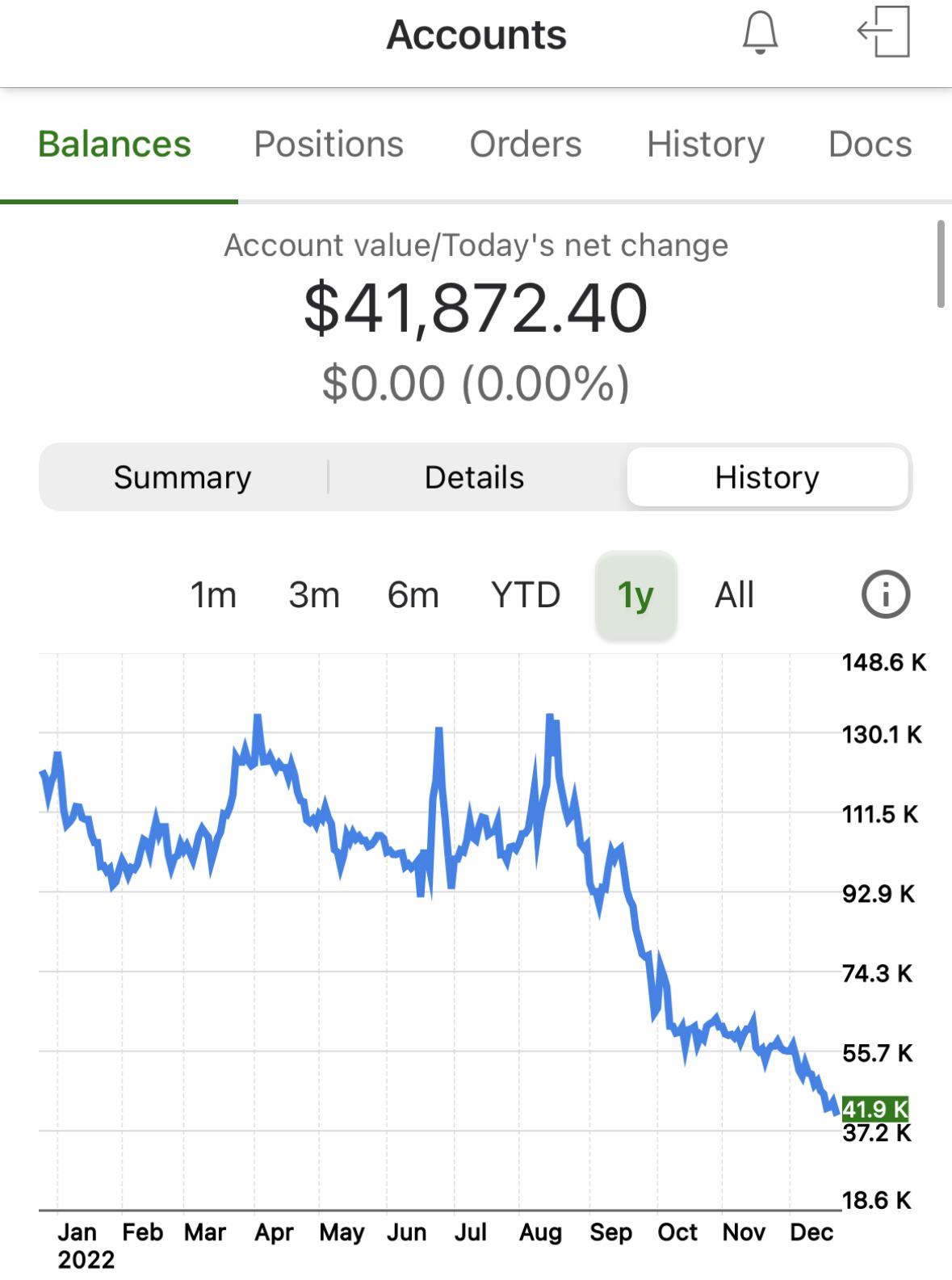
Task: Open the Docs tab
Action: [870, 145]
